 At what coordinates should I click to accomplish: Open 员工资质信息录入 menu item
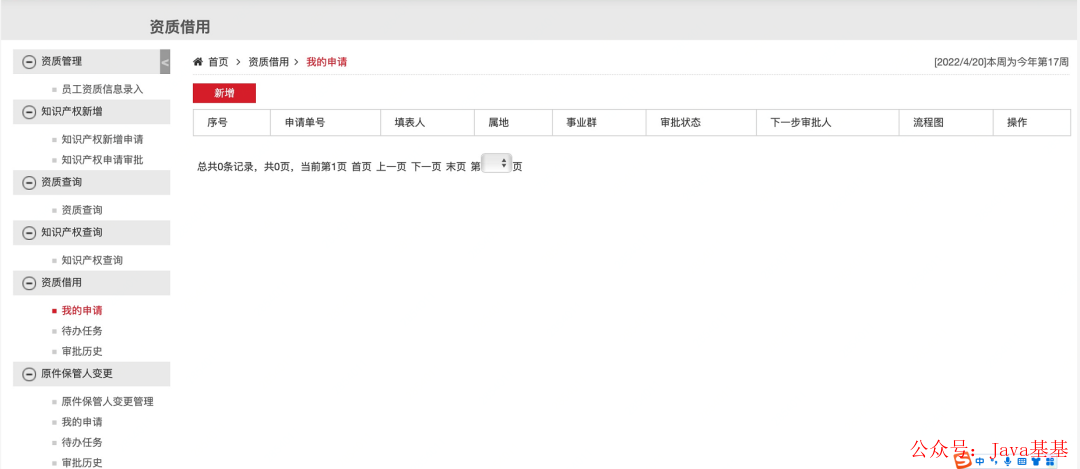[x=102, y=90]
